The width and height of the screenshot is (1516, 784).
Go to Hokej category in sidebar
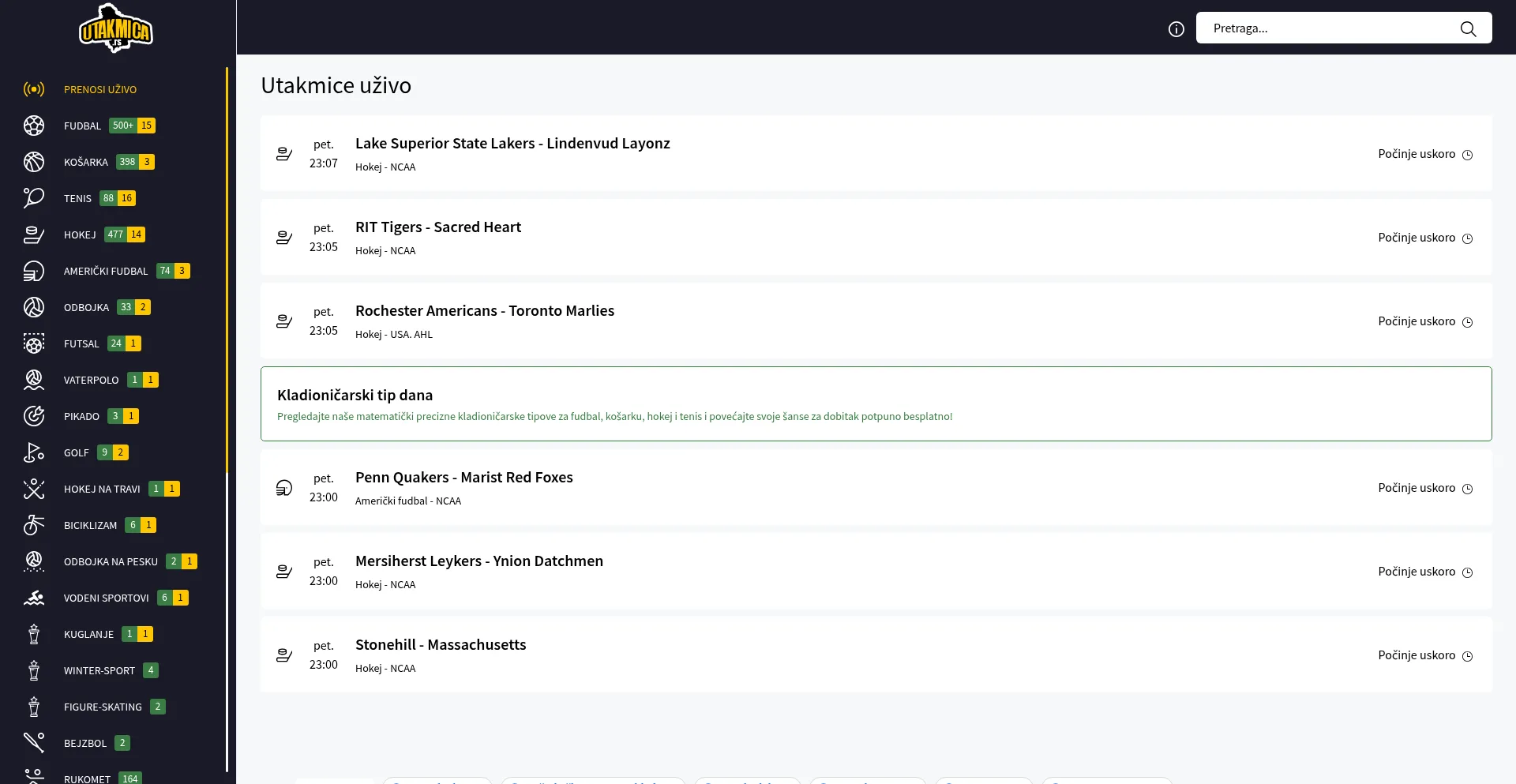80,234
